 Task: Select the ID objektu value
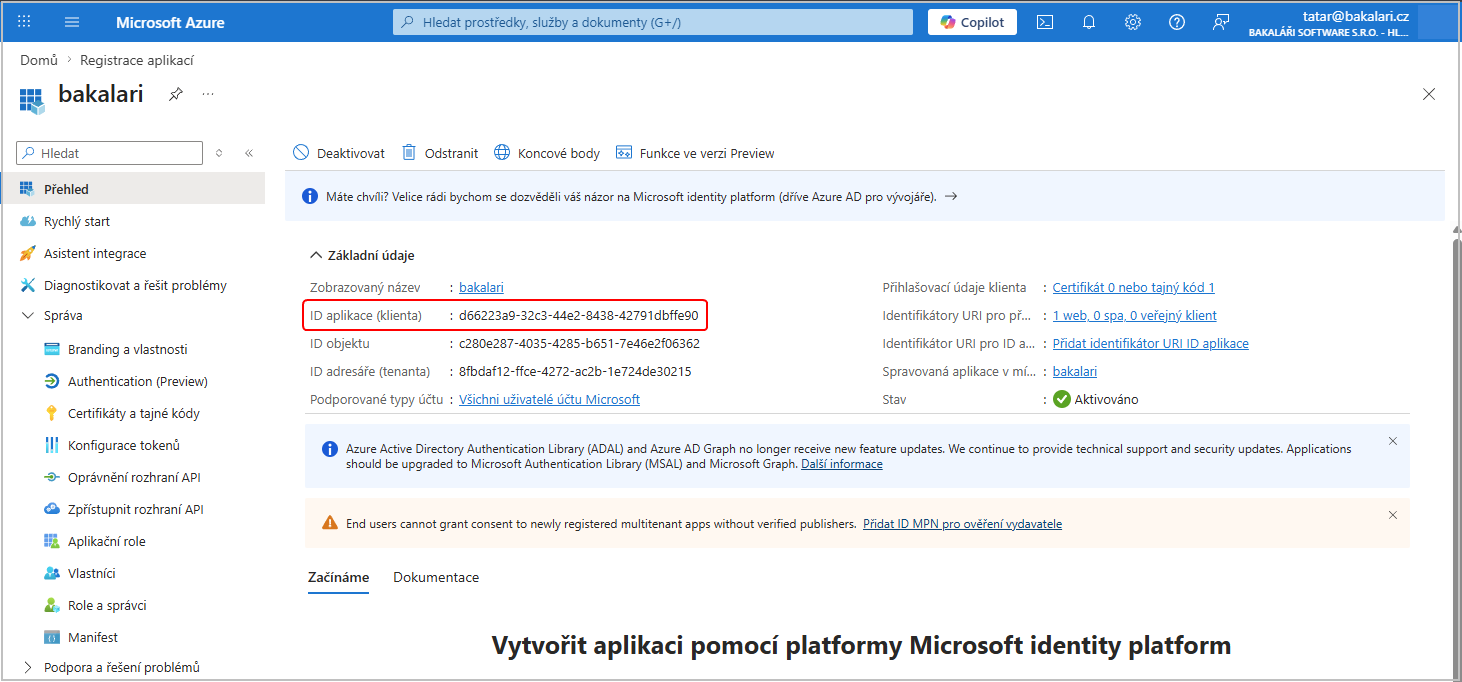(x=579, y=343)
